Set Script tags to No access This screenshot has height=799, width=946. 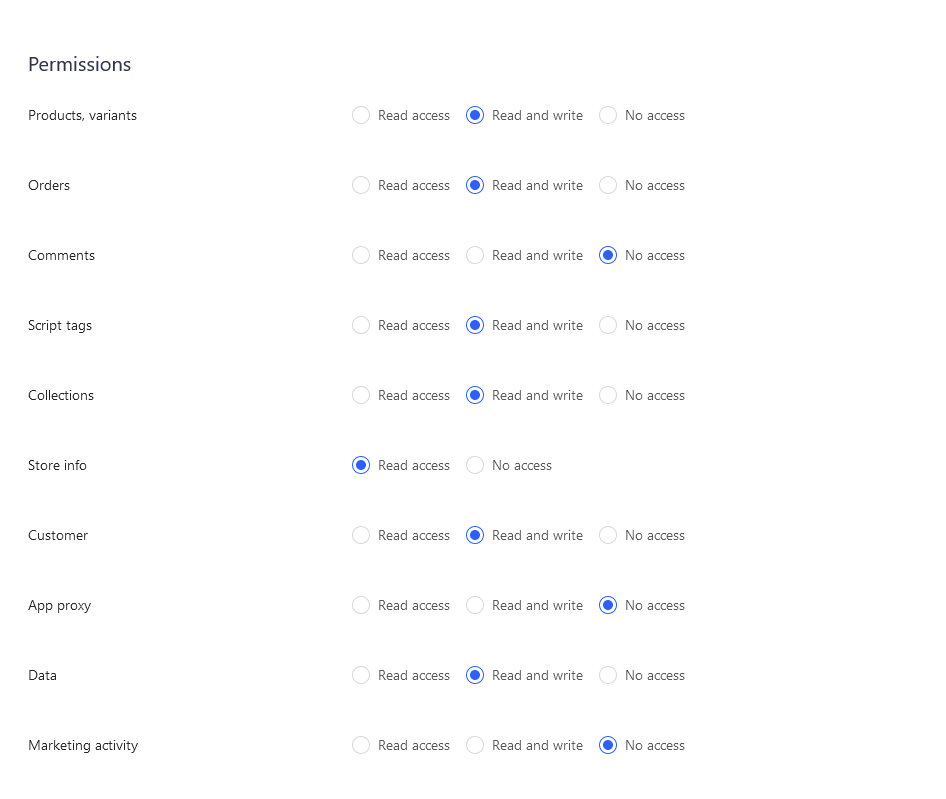click(x=608, y=325)
